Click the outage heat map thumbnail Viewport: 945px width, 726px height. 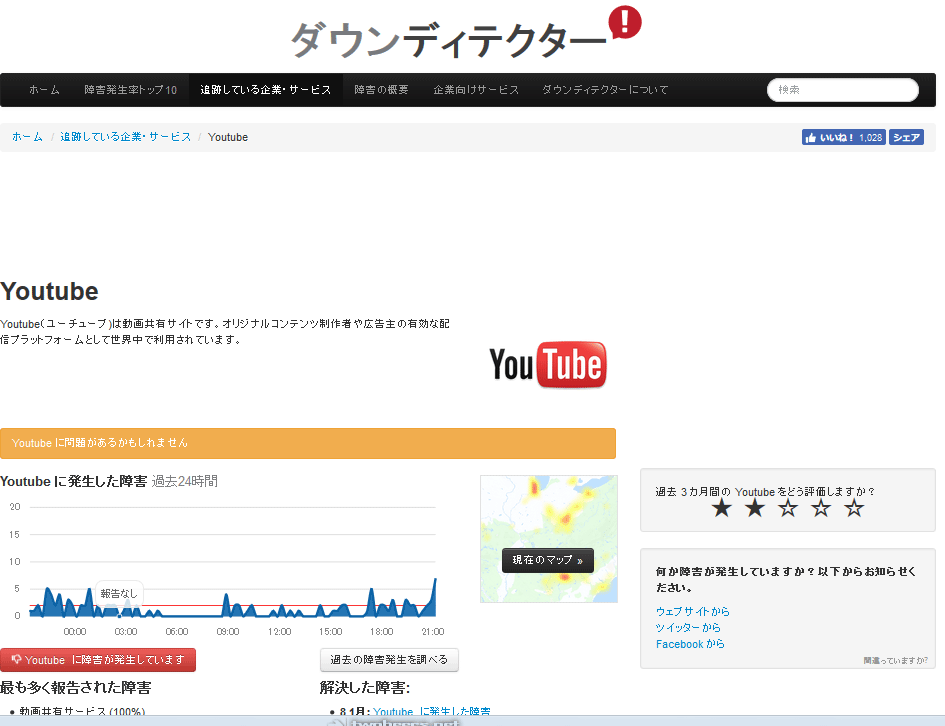pyautogui.click(x=548, y=539)
